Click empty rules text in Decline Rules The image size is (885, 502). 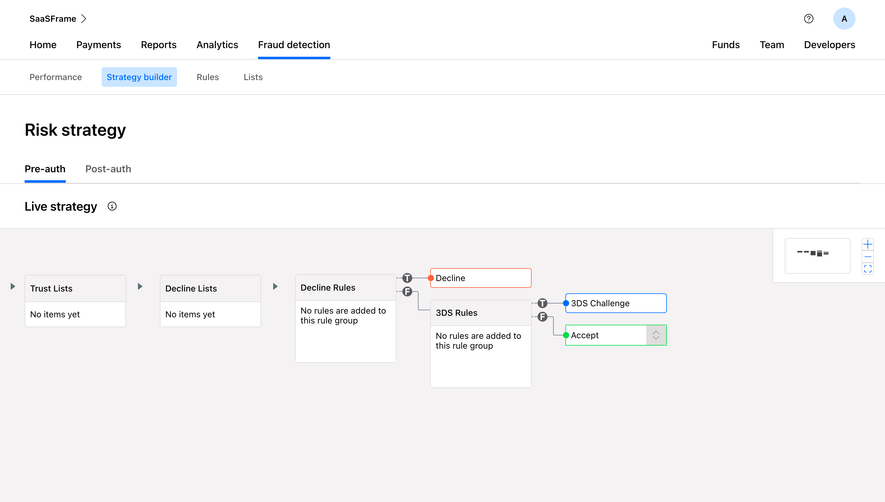click(x=343, y=316)
